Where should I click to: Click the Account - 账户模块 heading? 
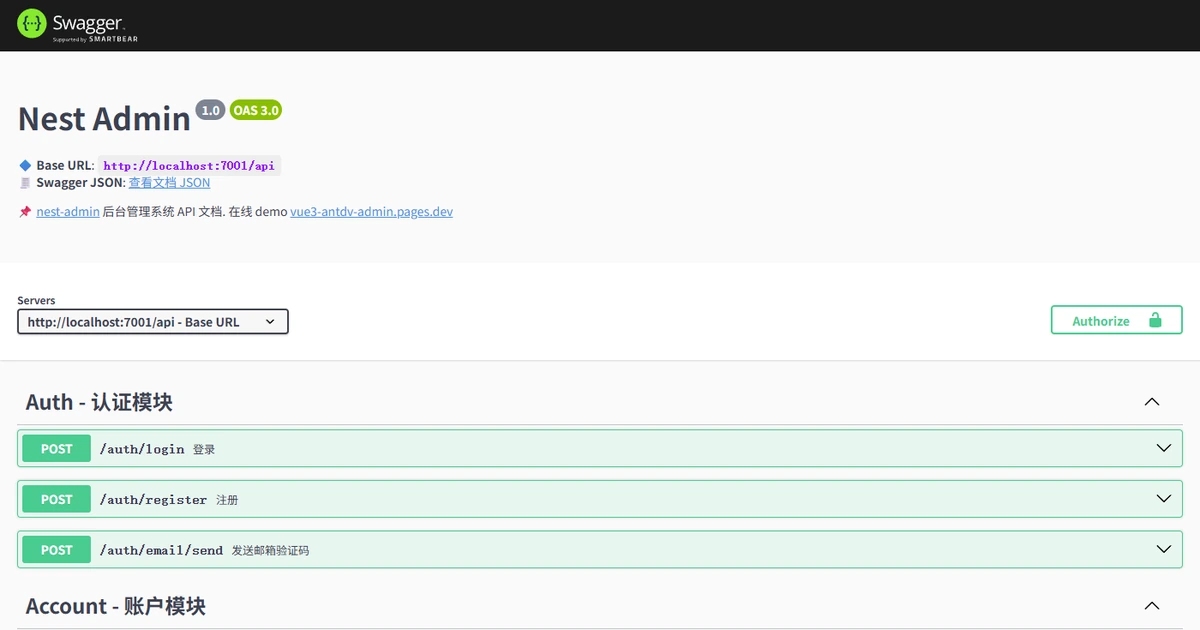[x=116, y=606]
